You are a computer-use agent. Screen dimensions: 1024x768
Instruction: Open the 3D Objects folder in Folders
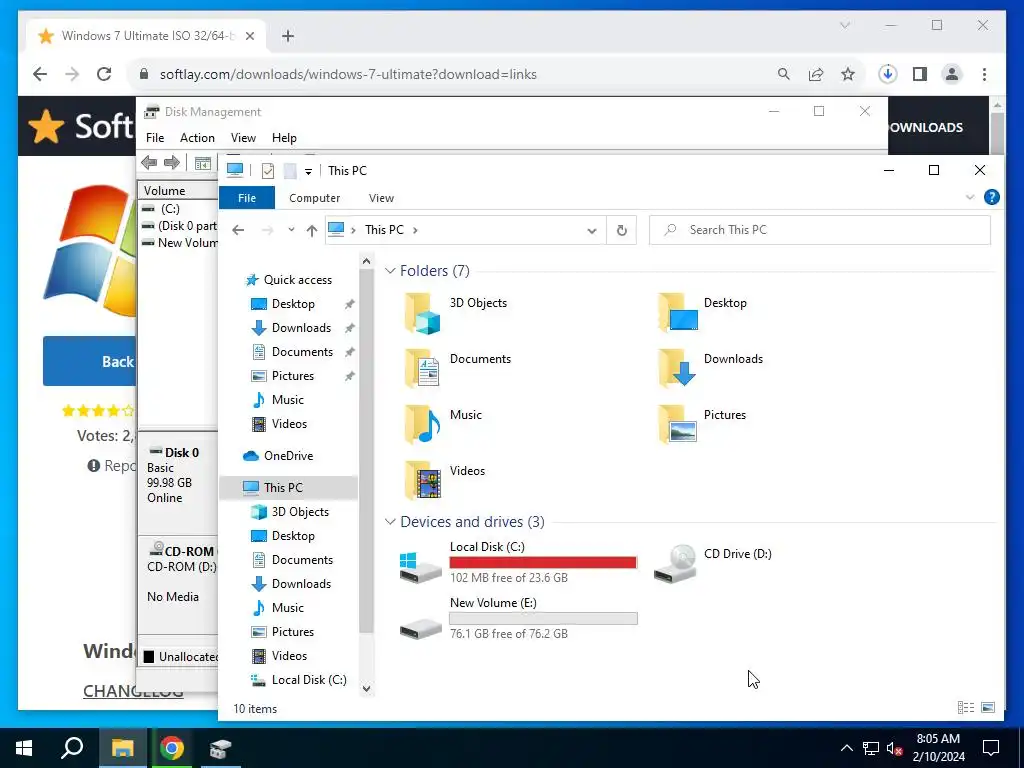456,313
